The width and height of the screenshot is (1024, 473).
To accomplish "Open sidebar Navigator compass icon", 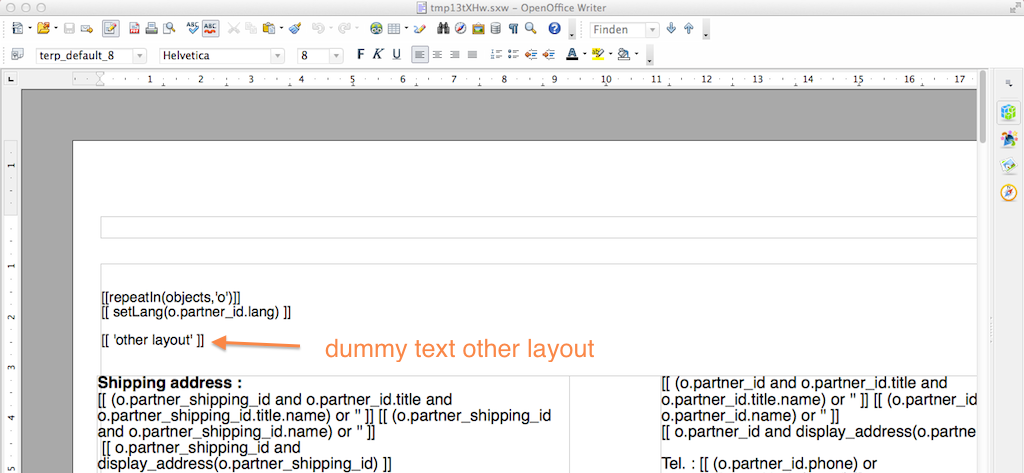I will coord(1009,193).
